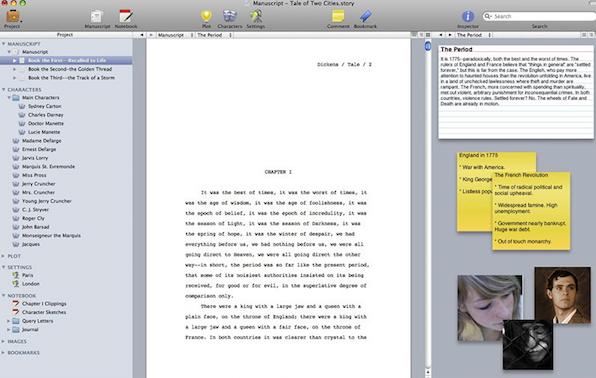
Task: Open the London setting
Action: pyautogui.click(x=31, y=284)
